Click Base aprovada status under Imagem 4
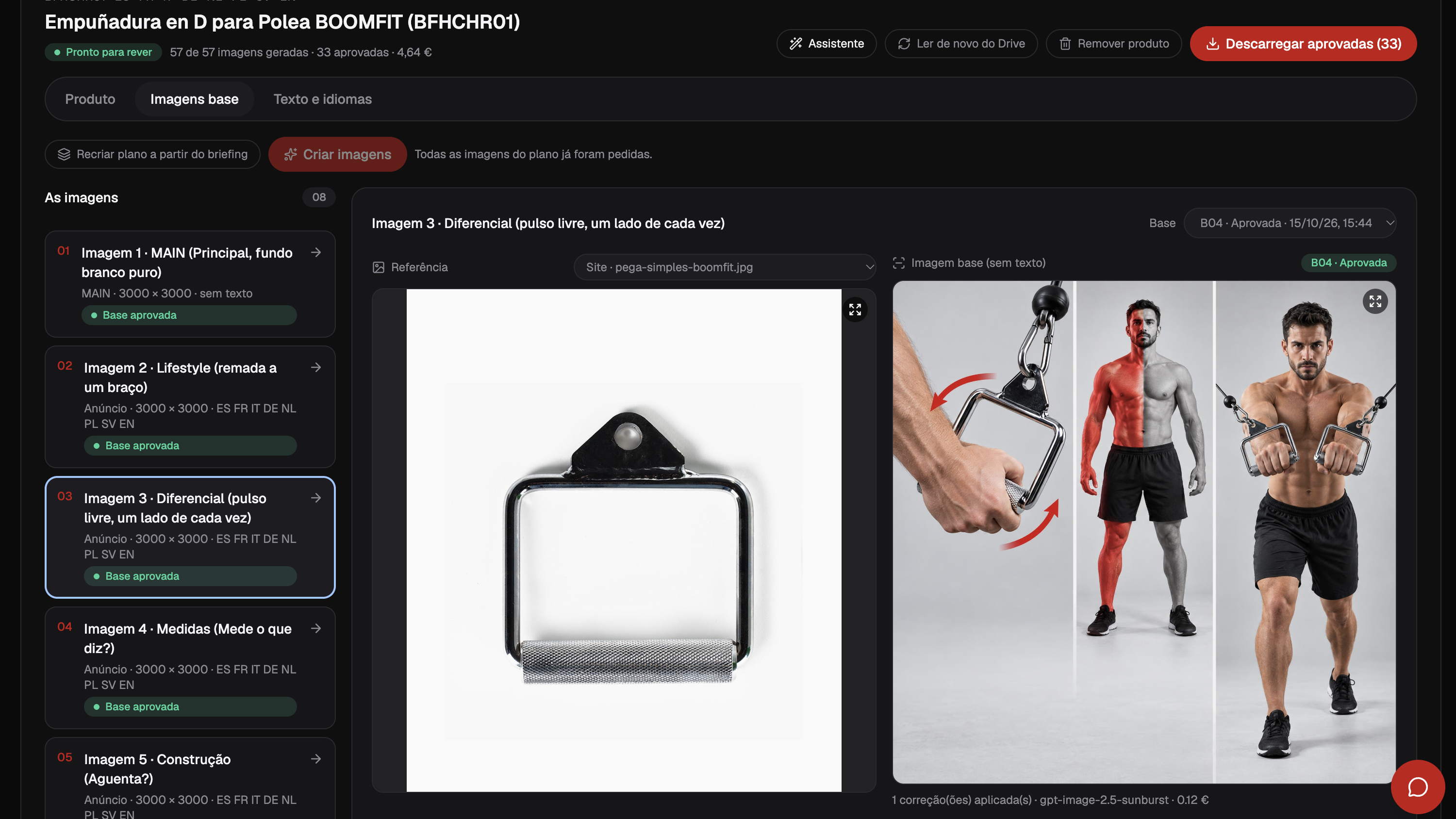 click(190, 707)
